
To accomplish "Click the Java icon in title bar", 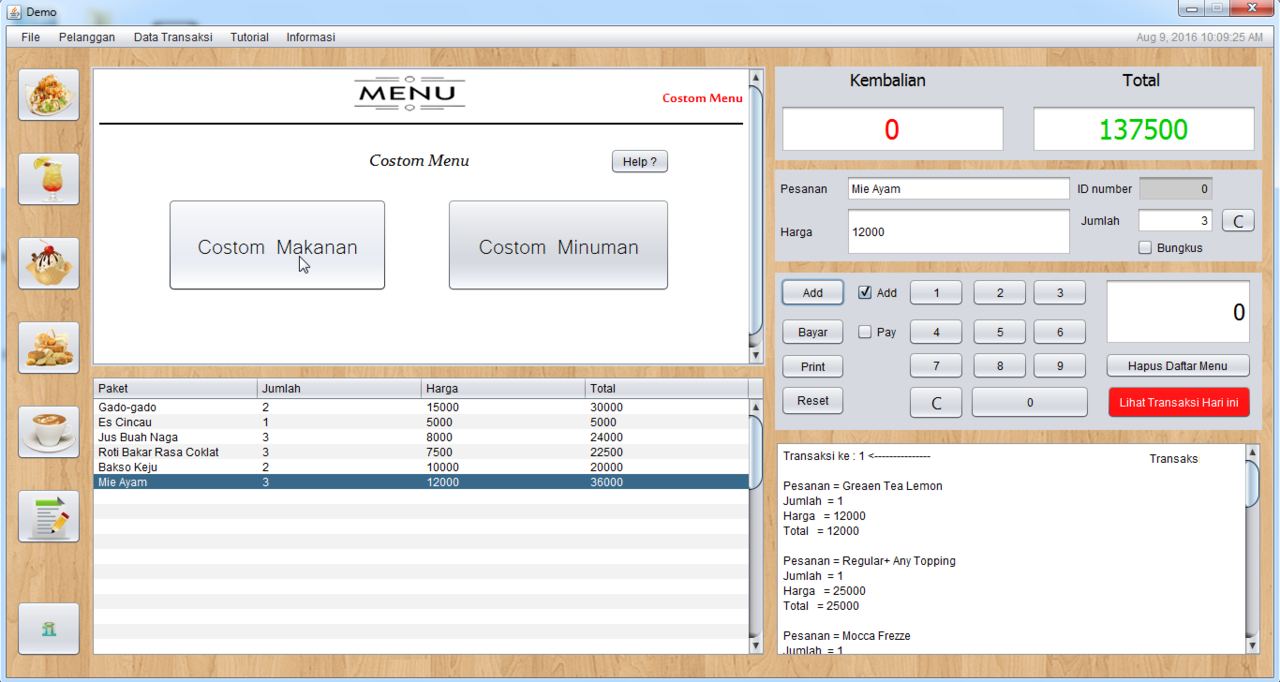I will [14, 11].
